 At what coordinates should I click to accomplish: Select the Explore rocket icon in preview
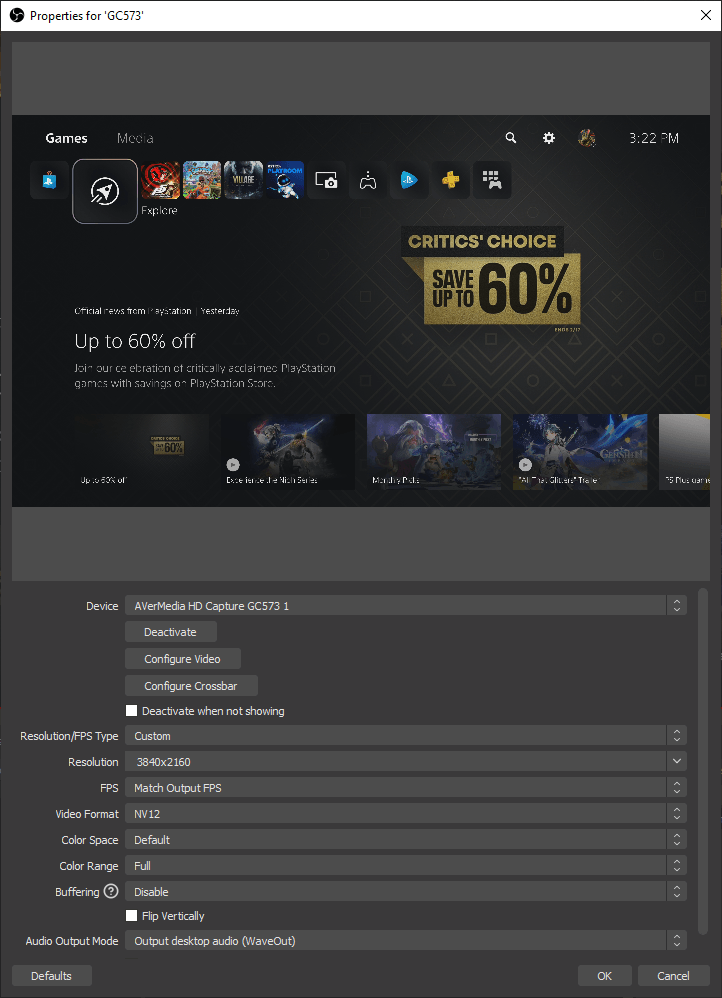pyautogui.click(x=105, y=192)
